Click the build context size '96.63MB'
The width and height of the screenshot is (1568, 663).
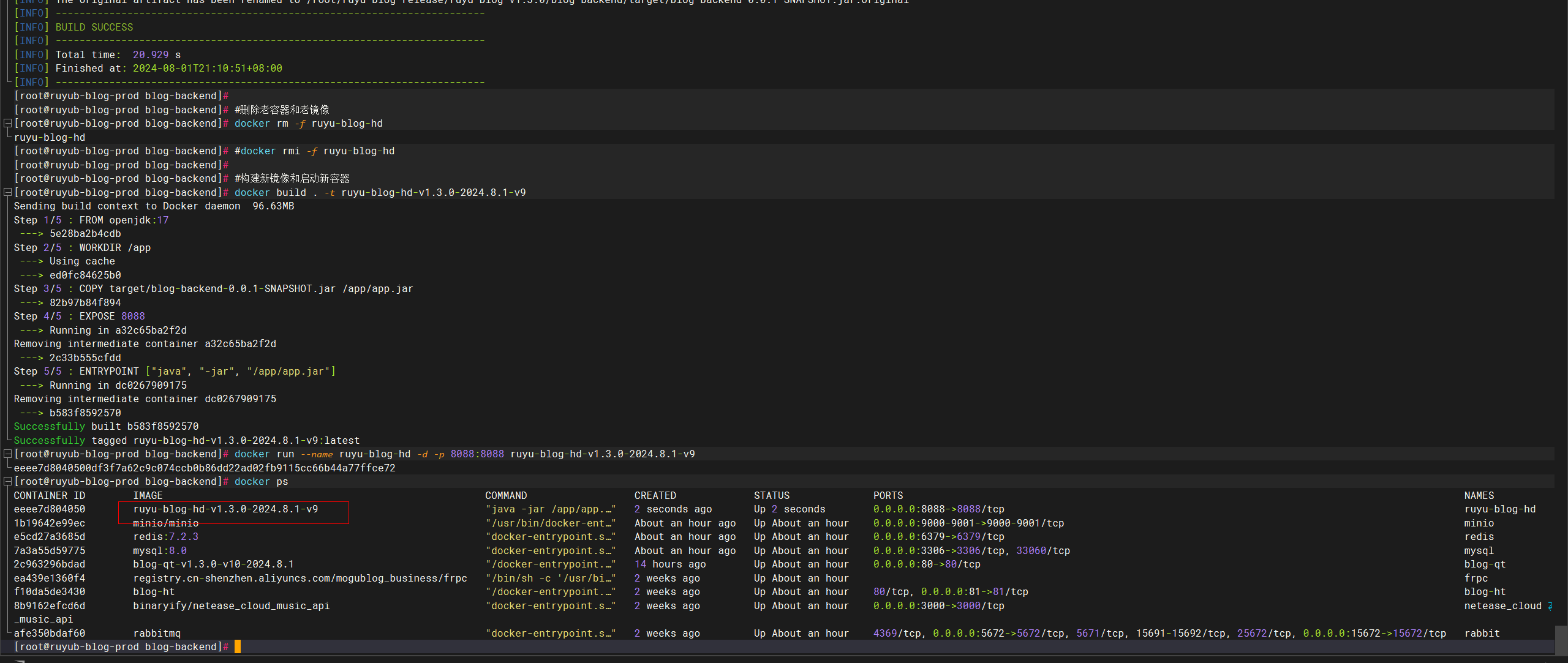(273, 206)
